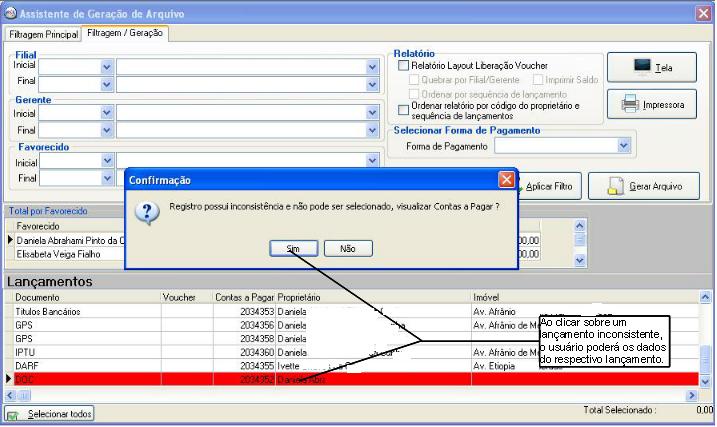
Task: Click the Lançamentos grid scroll up arrow
Action: (705, 297)
